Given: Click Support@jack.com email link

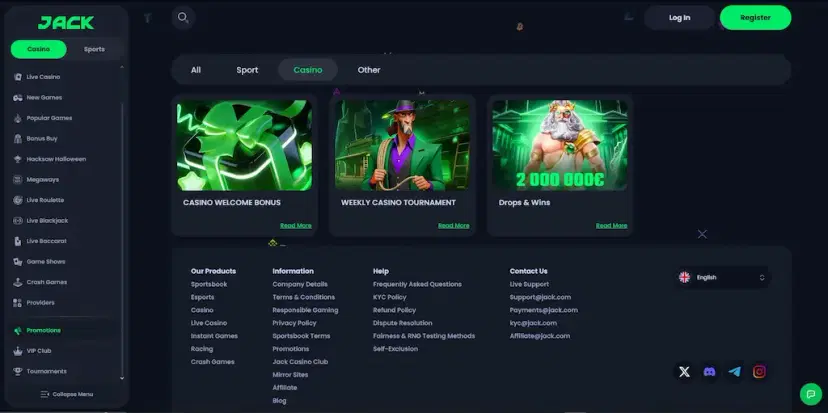Looking at the screenshot, I should coord(540,297).
